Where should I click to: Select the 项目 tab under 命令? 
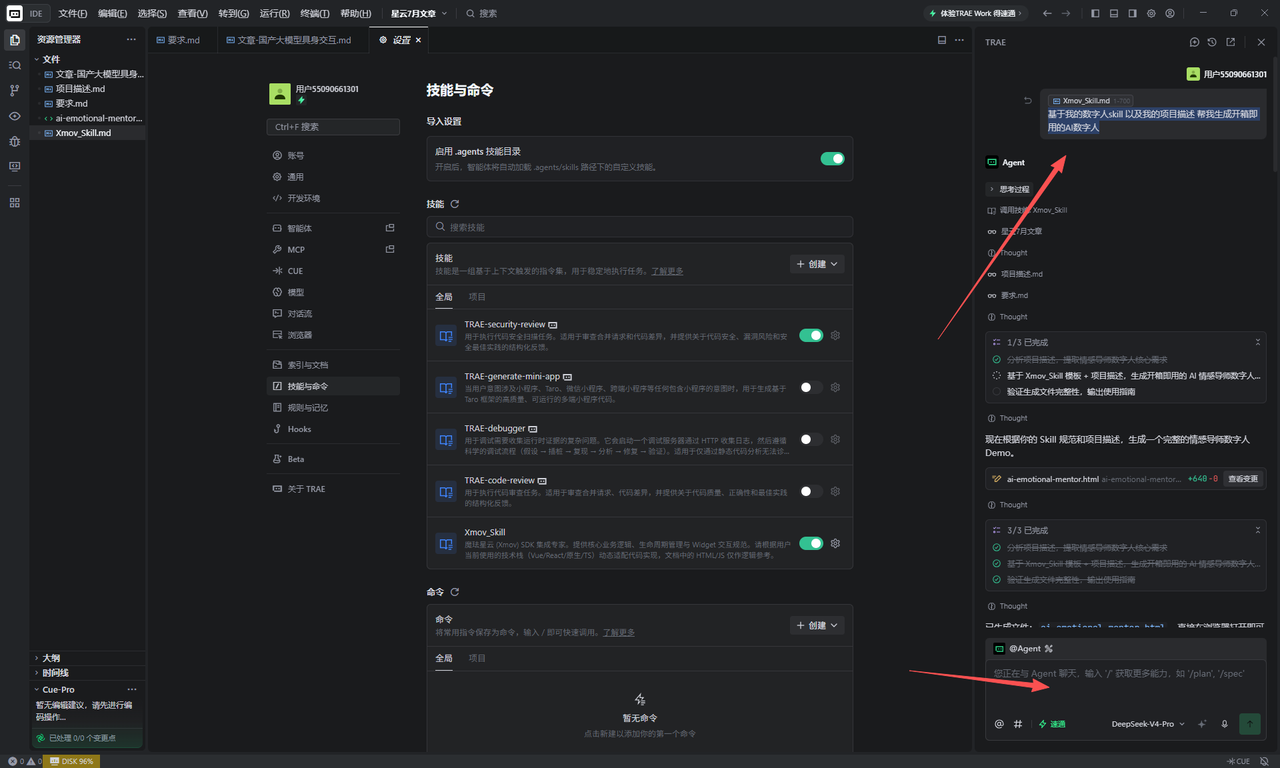(477, 658)
